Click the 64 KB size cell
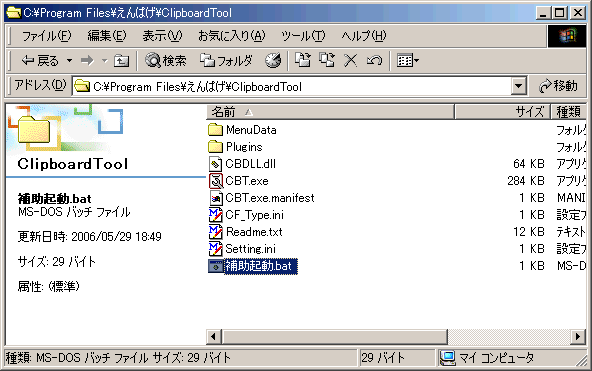The height and width of the screenshot is (371, 592). point(529,164)
